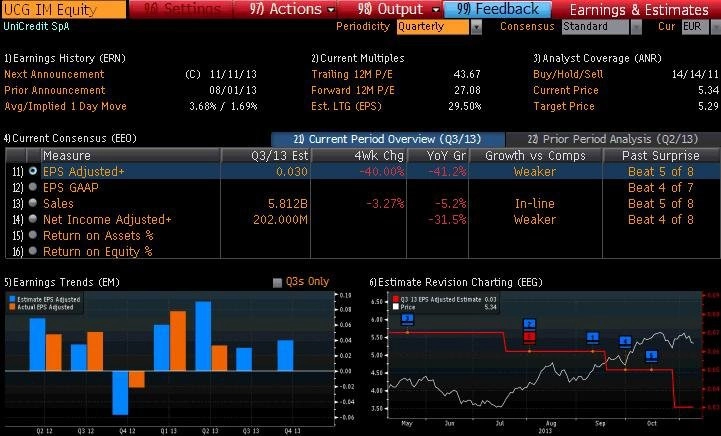Screen dimensions: 721x436
Task: Click Target Price value 5.29
Action: click(708, 106)
